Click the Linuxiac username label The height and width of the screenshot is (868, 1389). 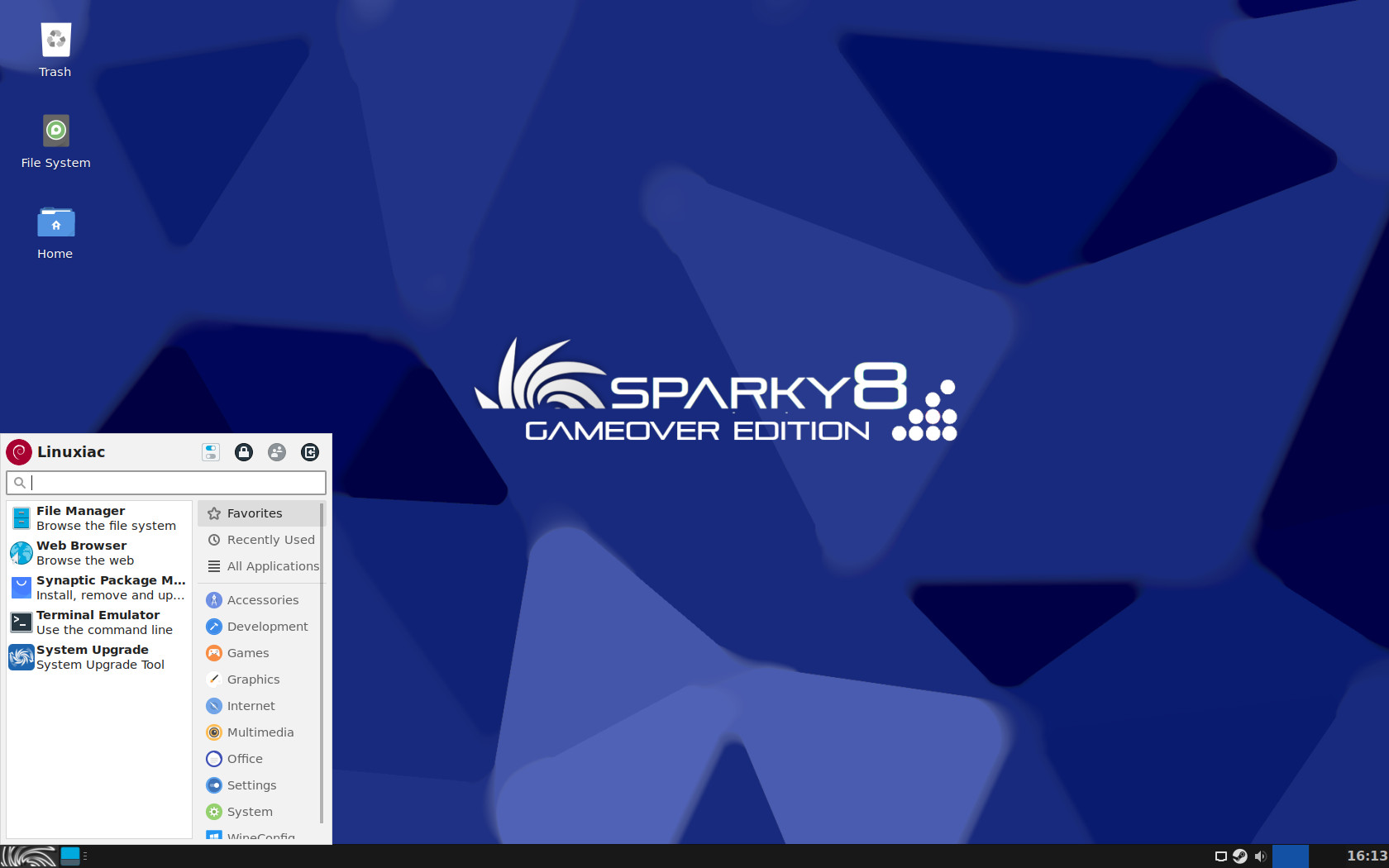tap(71, 452)
